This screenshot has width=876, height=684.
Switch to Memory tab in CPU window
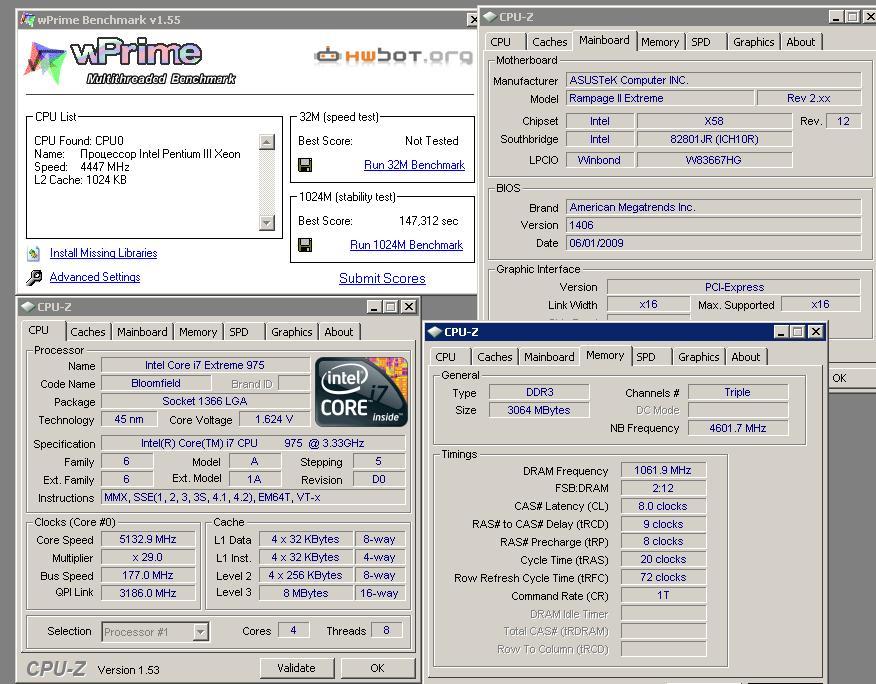coord(198,332)
